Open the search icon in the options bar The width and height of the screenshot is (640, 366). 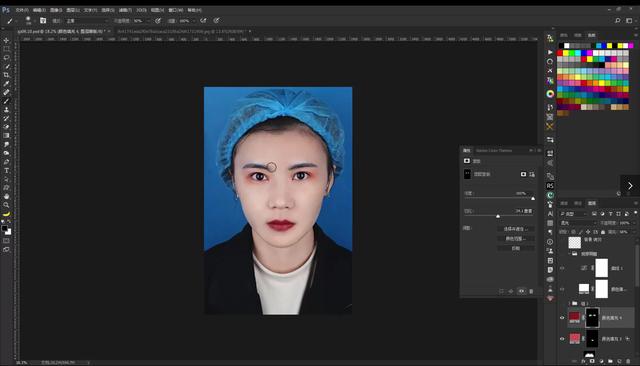618,20
